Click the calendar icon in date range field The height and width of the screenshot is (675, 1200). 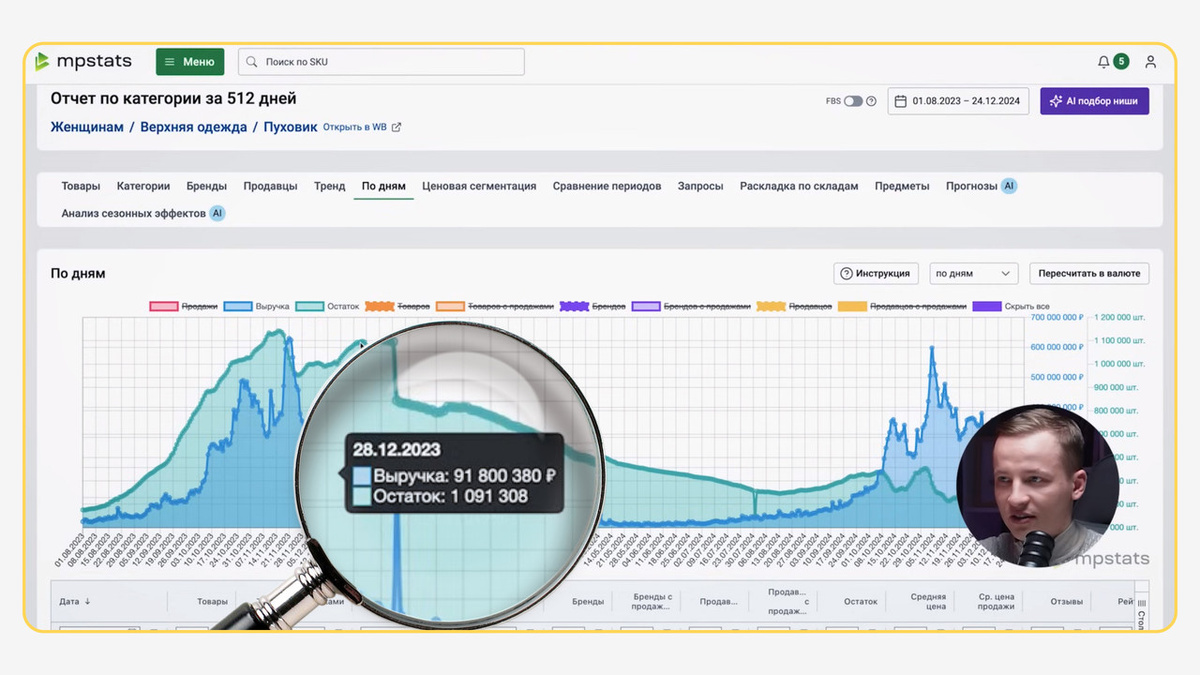(x=901, y=101)
